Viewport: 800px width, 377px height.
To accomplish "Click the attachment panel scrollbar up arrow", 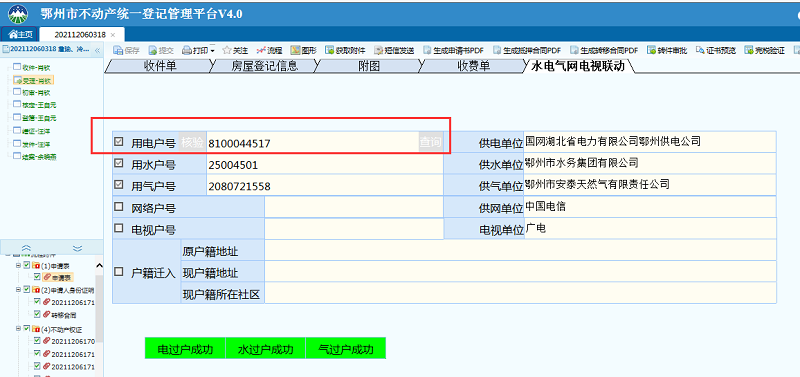I will 99,266.
